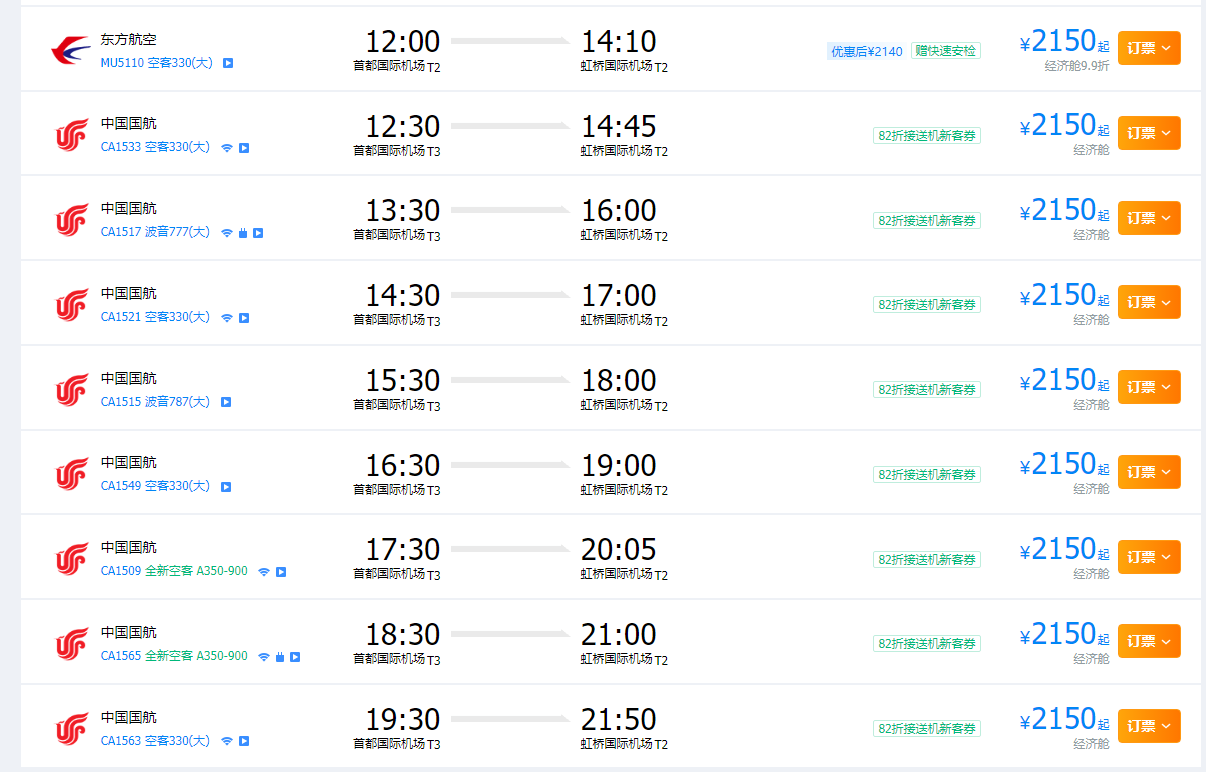Viewport: 1206px width, 772px height.
Task: Click the Air China logo for CA1563
Action: point(71,727)
